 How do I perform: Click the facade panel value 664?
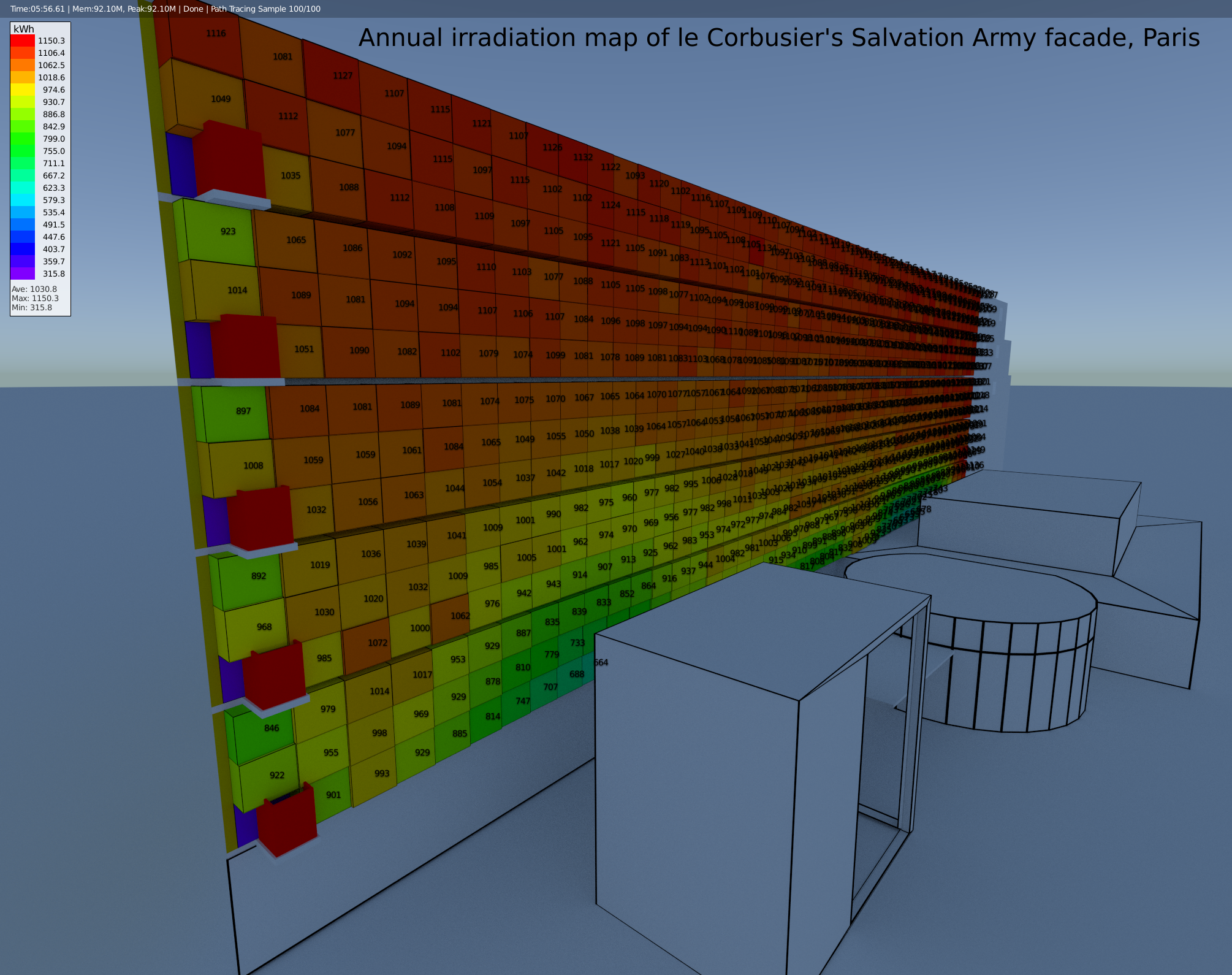pyautogui.click(x=601, y=662)
